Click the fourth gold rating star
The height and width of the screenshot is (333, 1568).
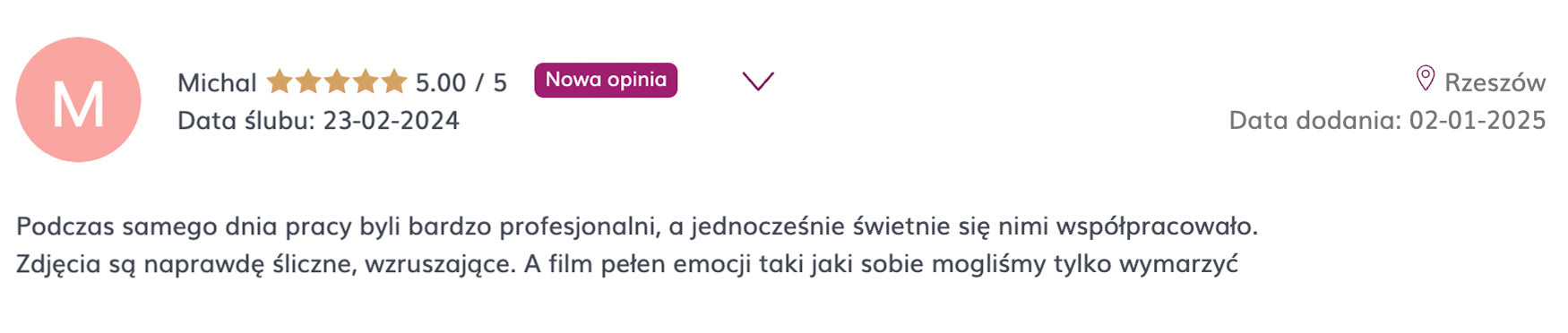pos(366,81)
